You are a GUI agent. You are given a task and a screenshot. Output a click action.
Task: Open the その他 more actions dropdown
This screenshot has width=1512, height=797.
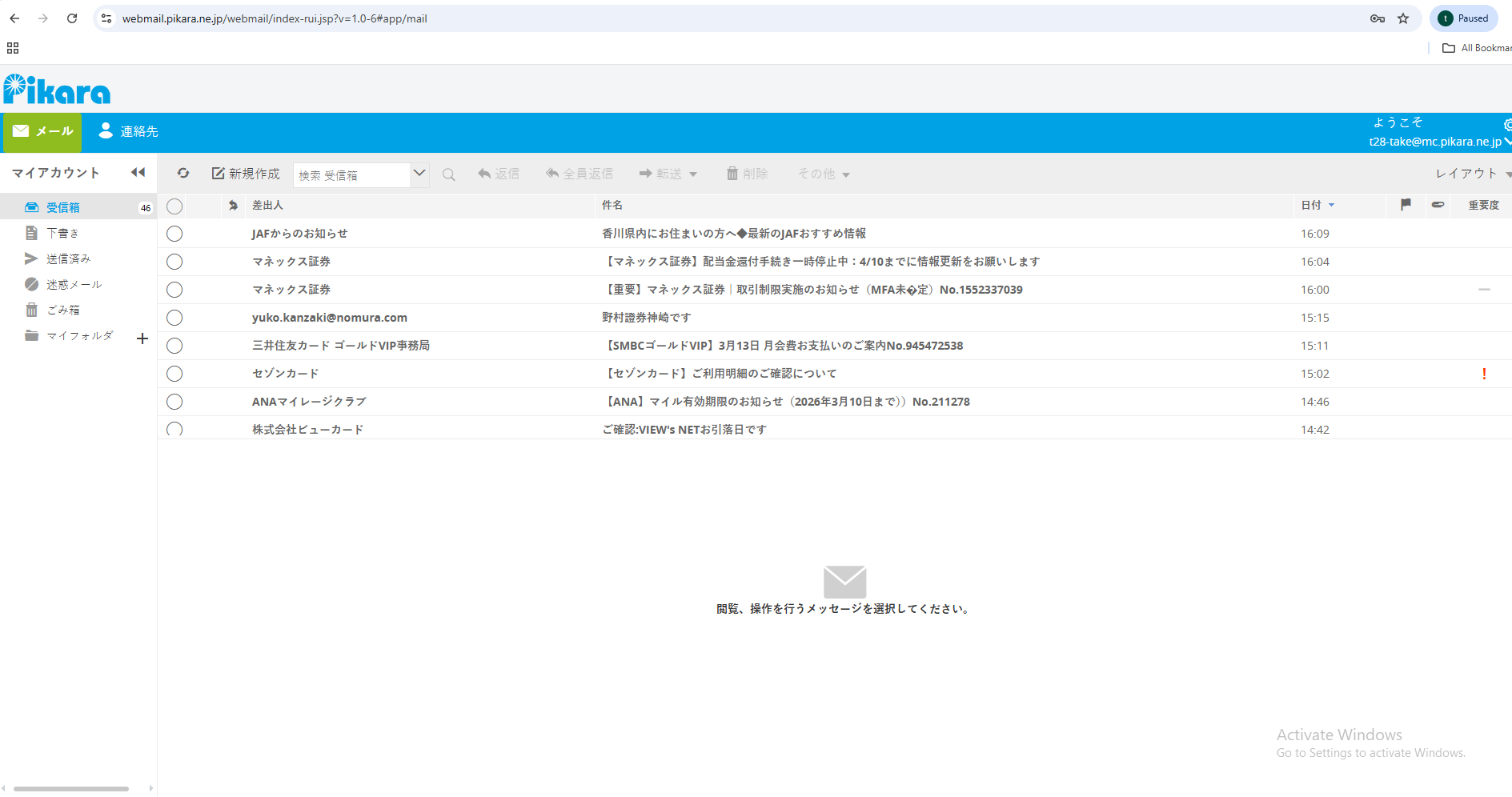(824, 174)
